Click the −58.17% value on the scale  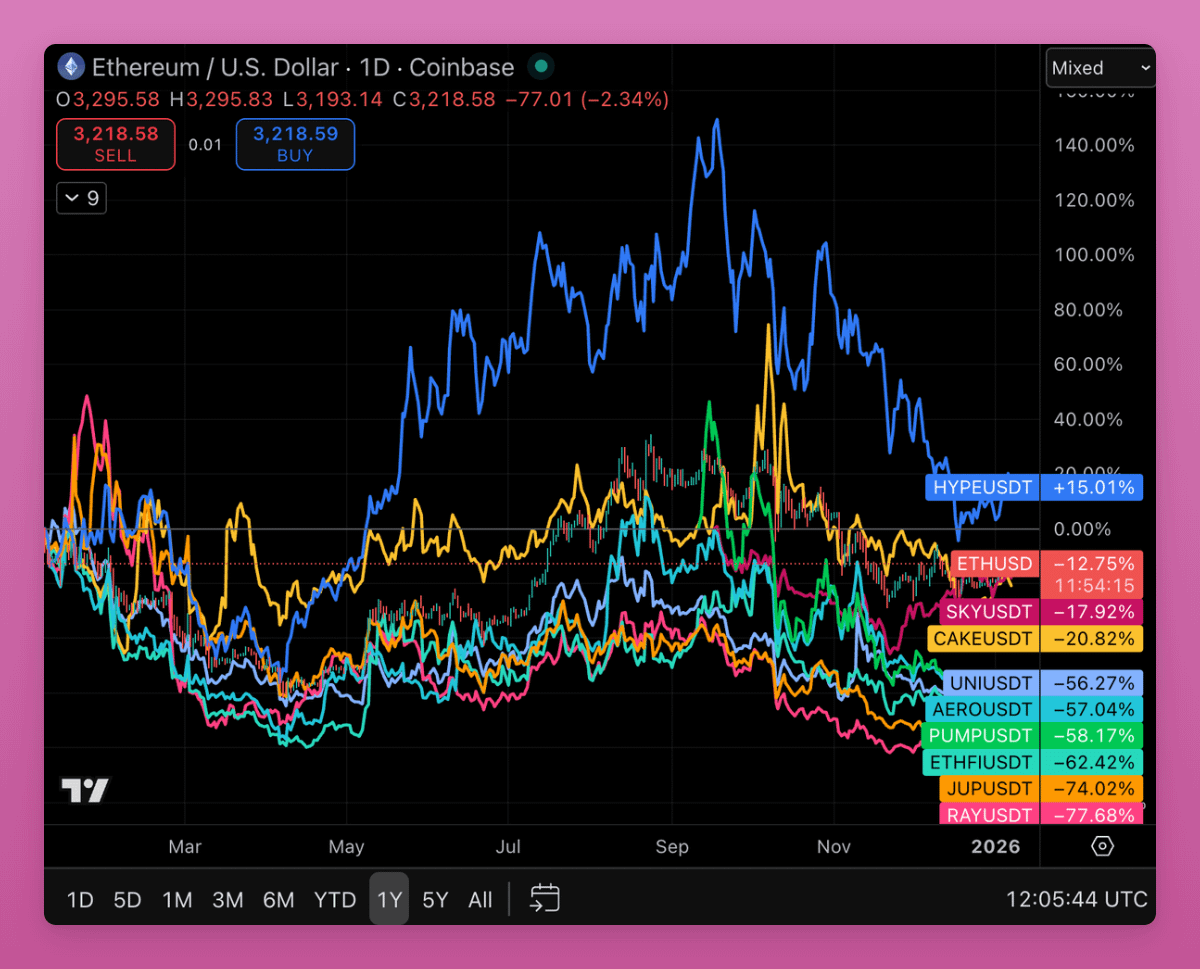1094,736
